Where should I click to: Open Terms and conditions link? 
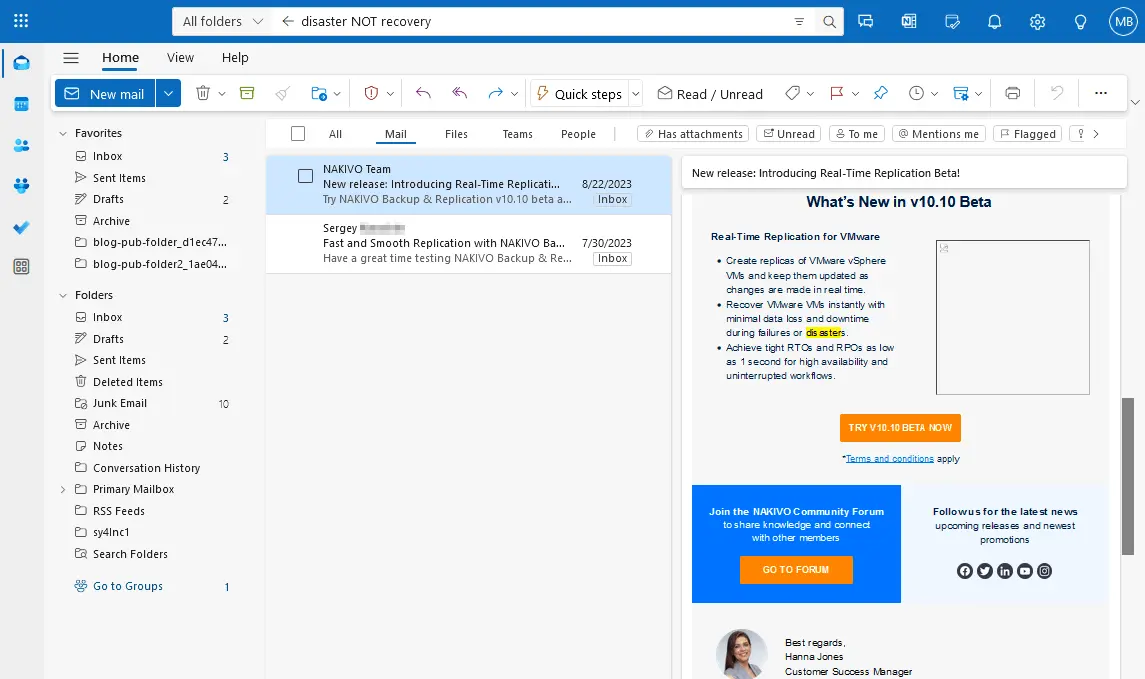pyautogui.click(x=889, y=459)
